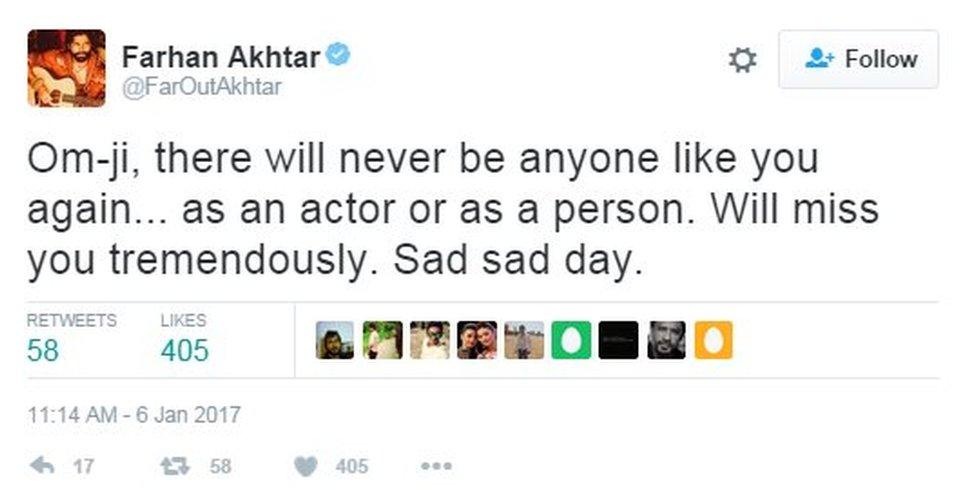The height and width of the screenshot is (490, 976).
Task: Click the bearded man avatar beside orange egg
Action: pyautogui.click(x=666, y=340)
